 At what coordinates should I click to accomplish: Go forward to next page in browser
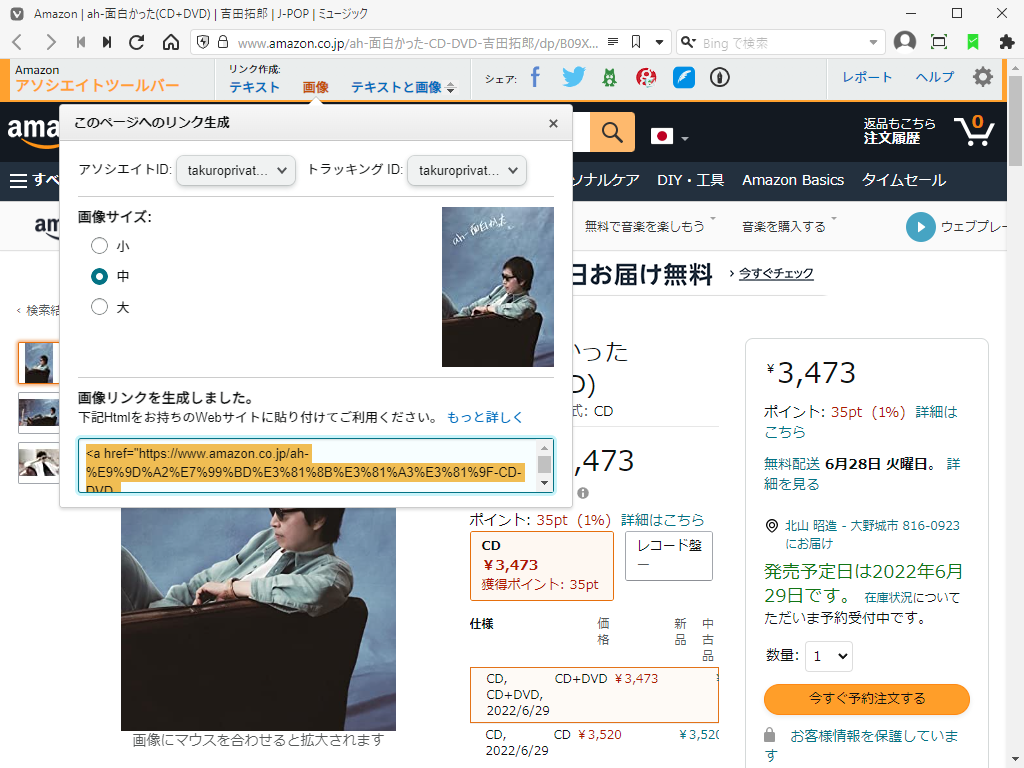pyautogui.click(x=50, y=42)
